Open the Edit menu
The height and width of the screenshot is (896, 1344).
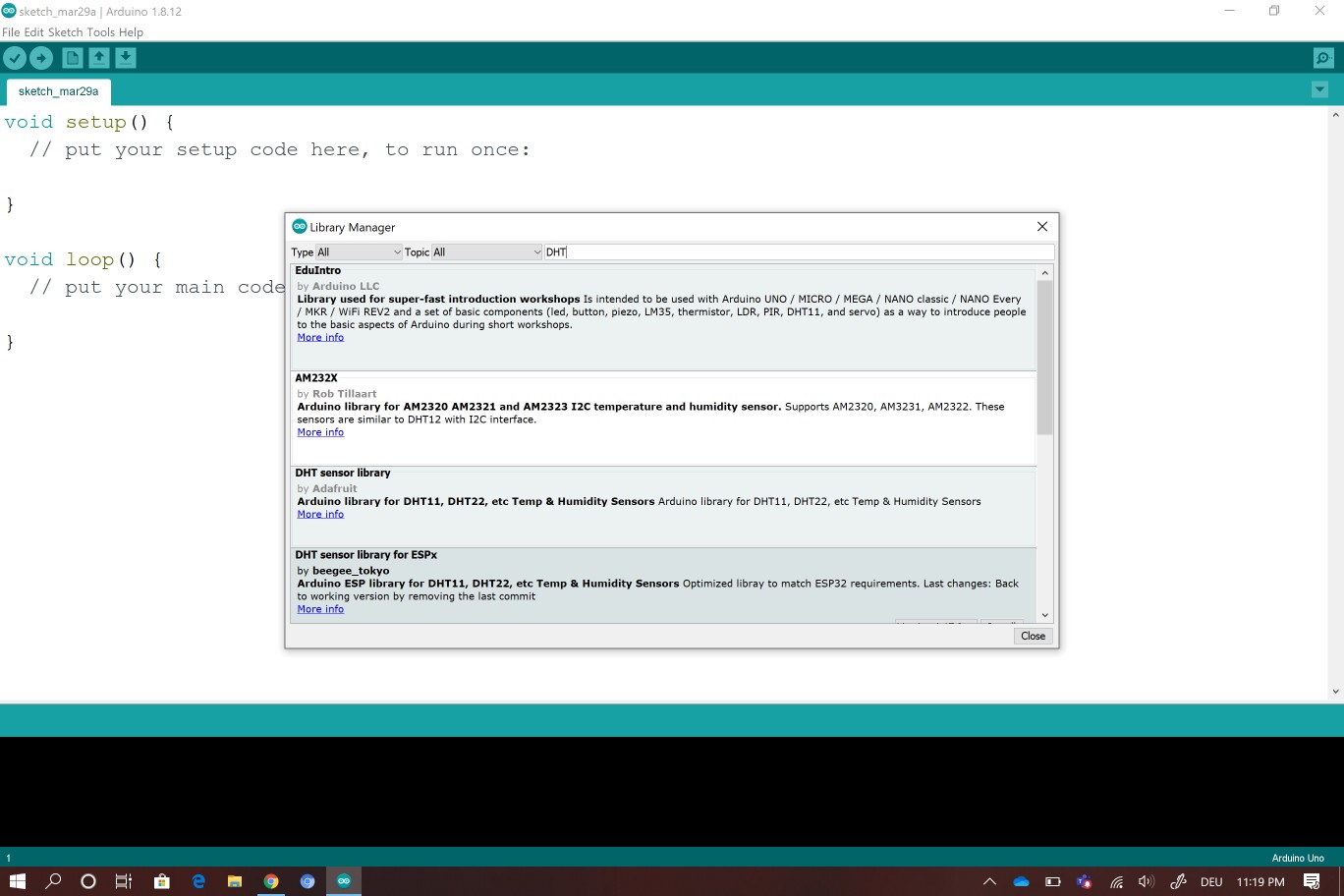(x=34, y=32)
